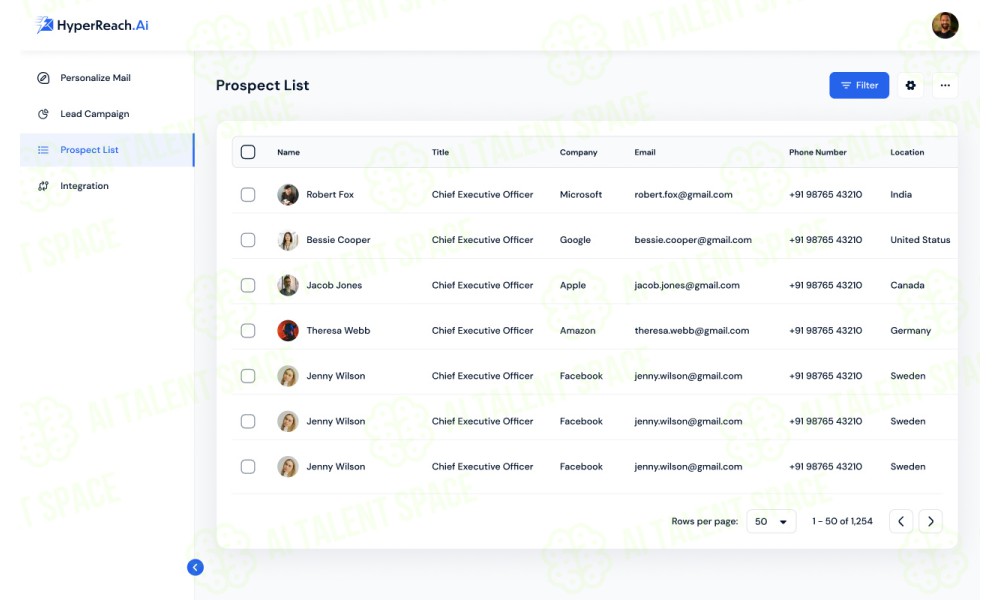Click the India location cell
This screenshot has height=600, width=1000.
click(x=901, y=194)
